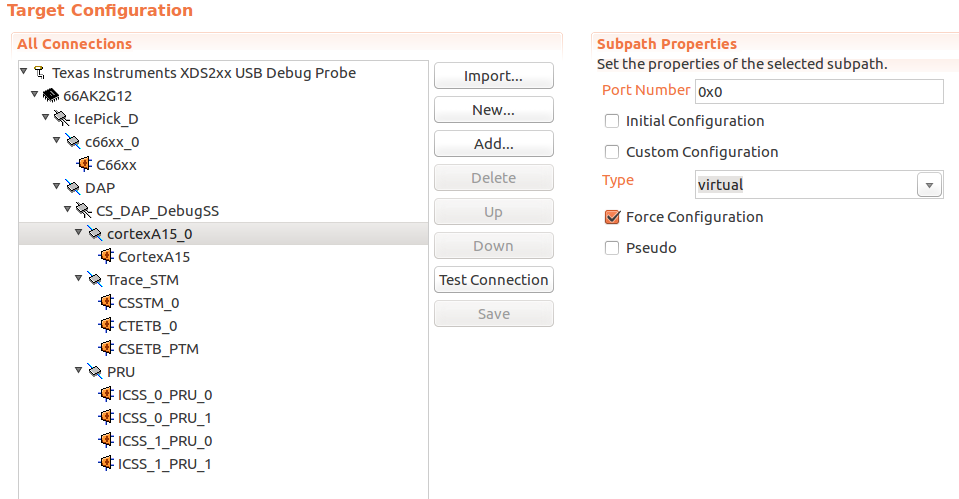Click the Import... button
The image size is (959, 499).
point(493,76)
